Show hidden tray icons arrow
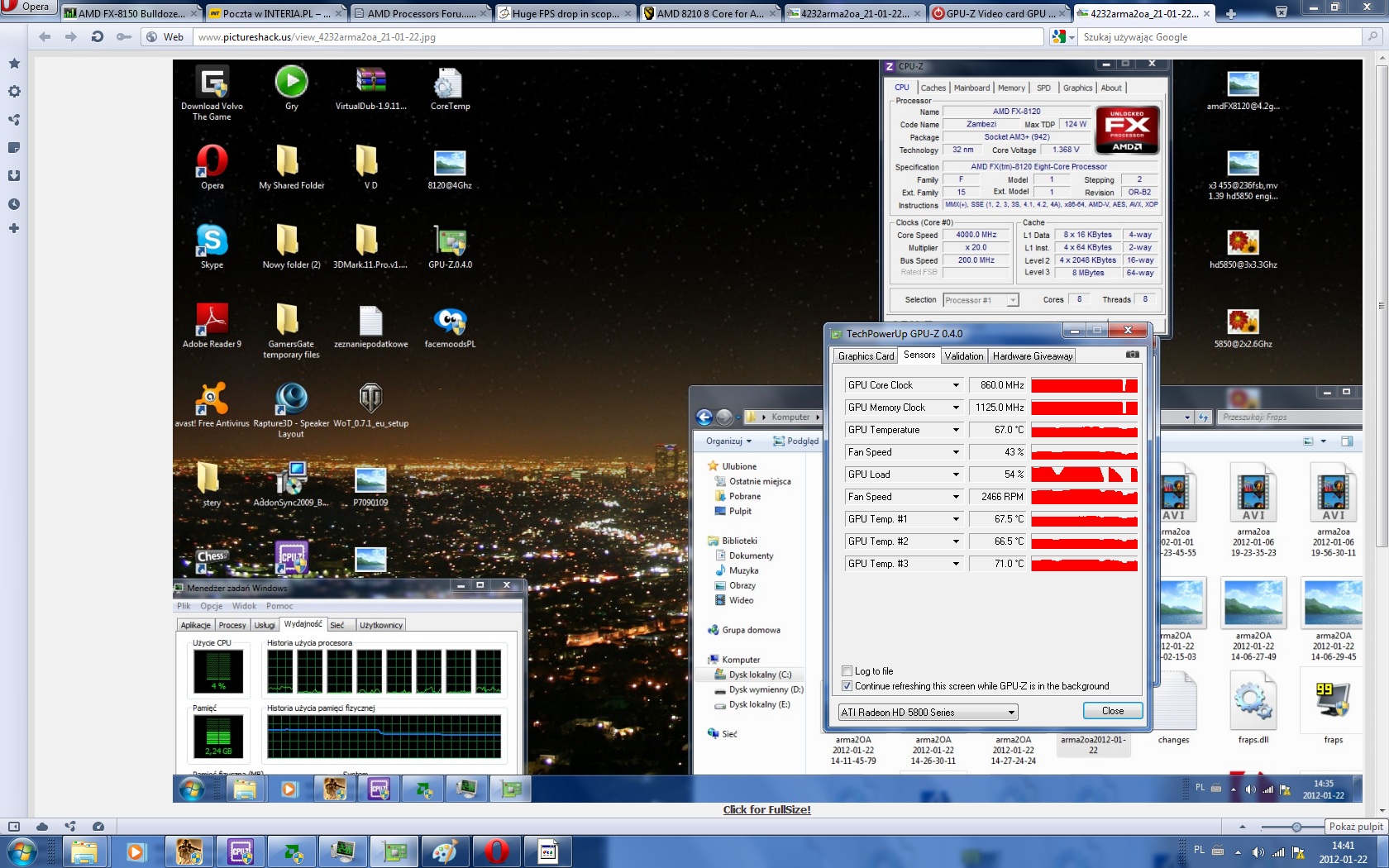1389x868 pixels. coord(1238,851)
